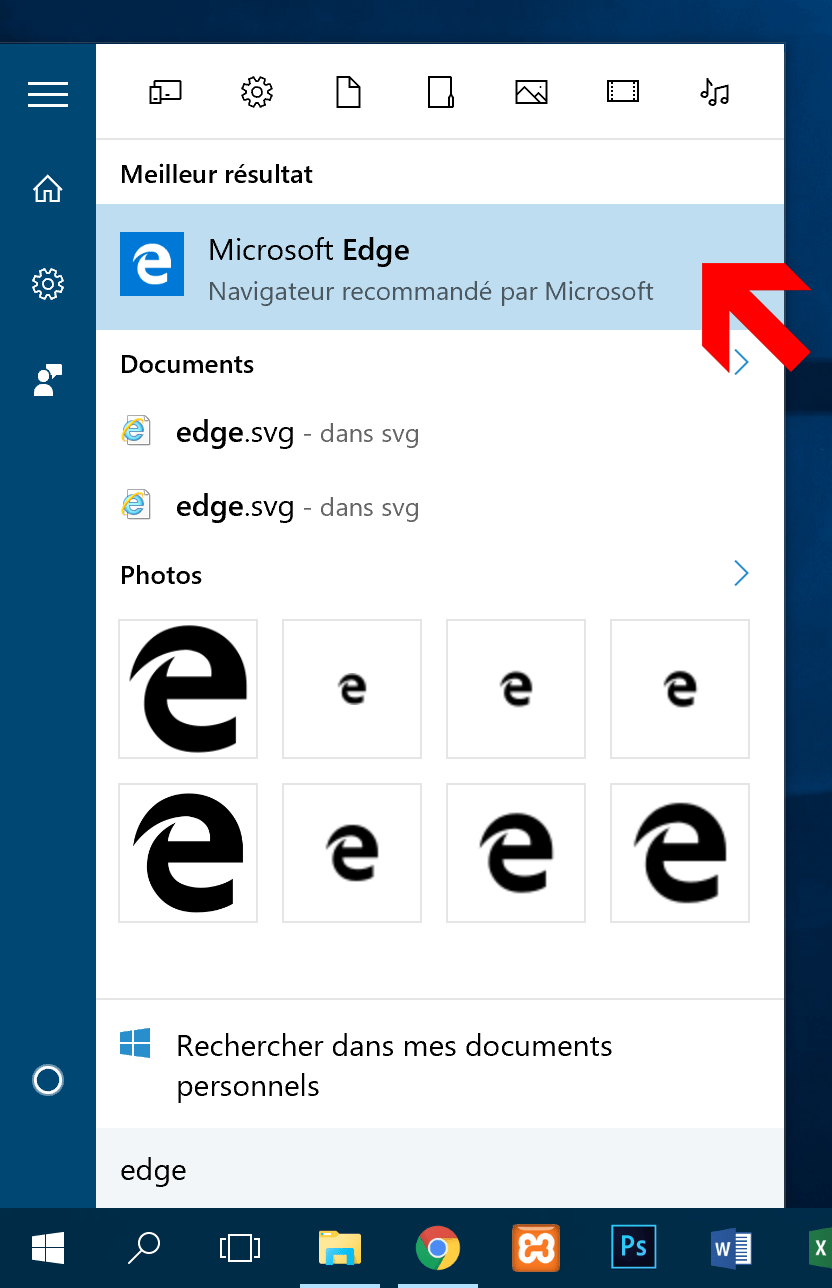Click the Cortana circle icon in the sidebar

pos(48,1080)
